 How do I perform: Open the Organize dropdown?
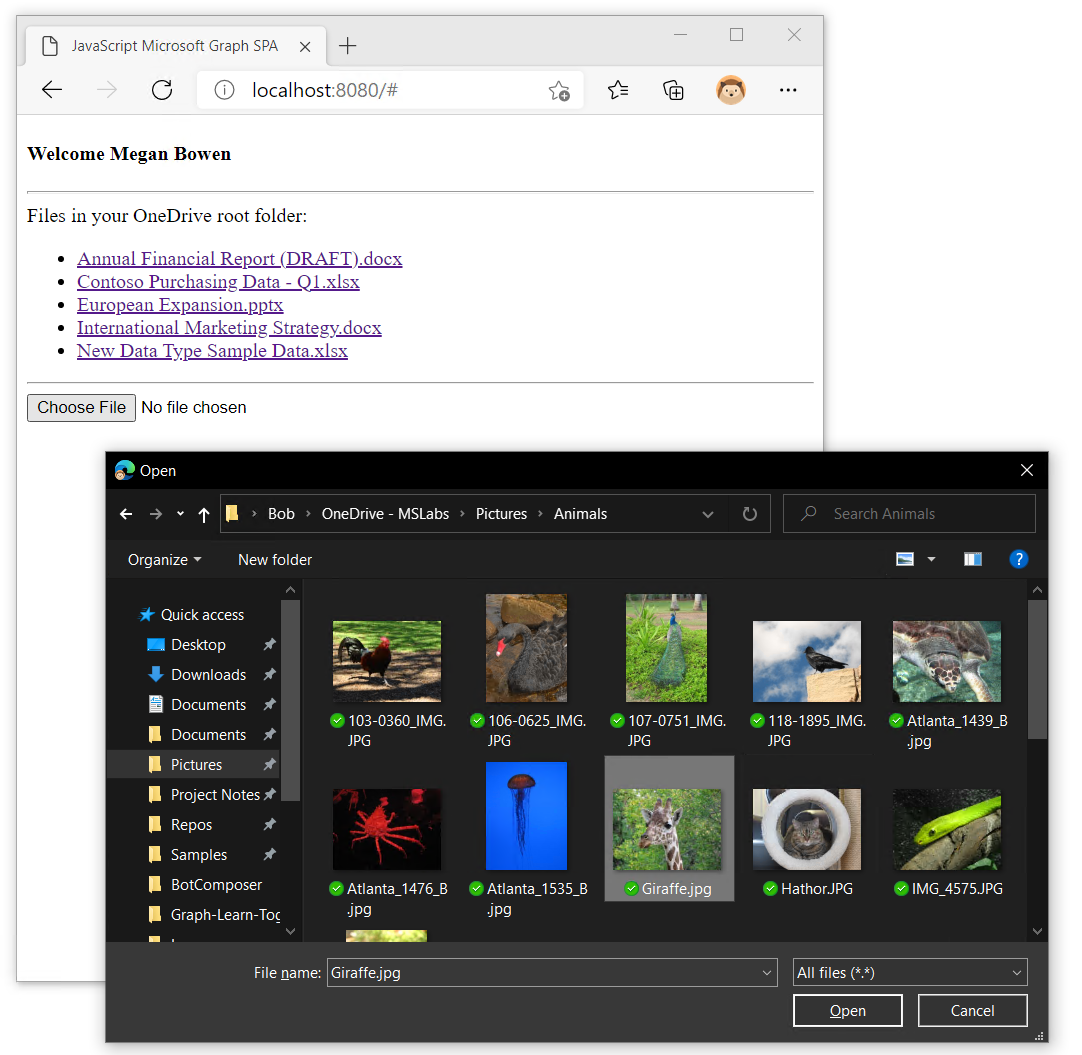click(164, 559)
